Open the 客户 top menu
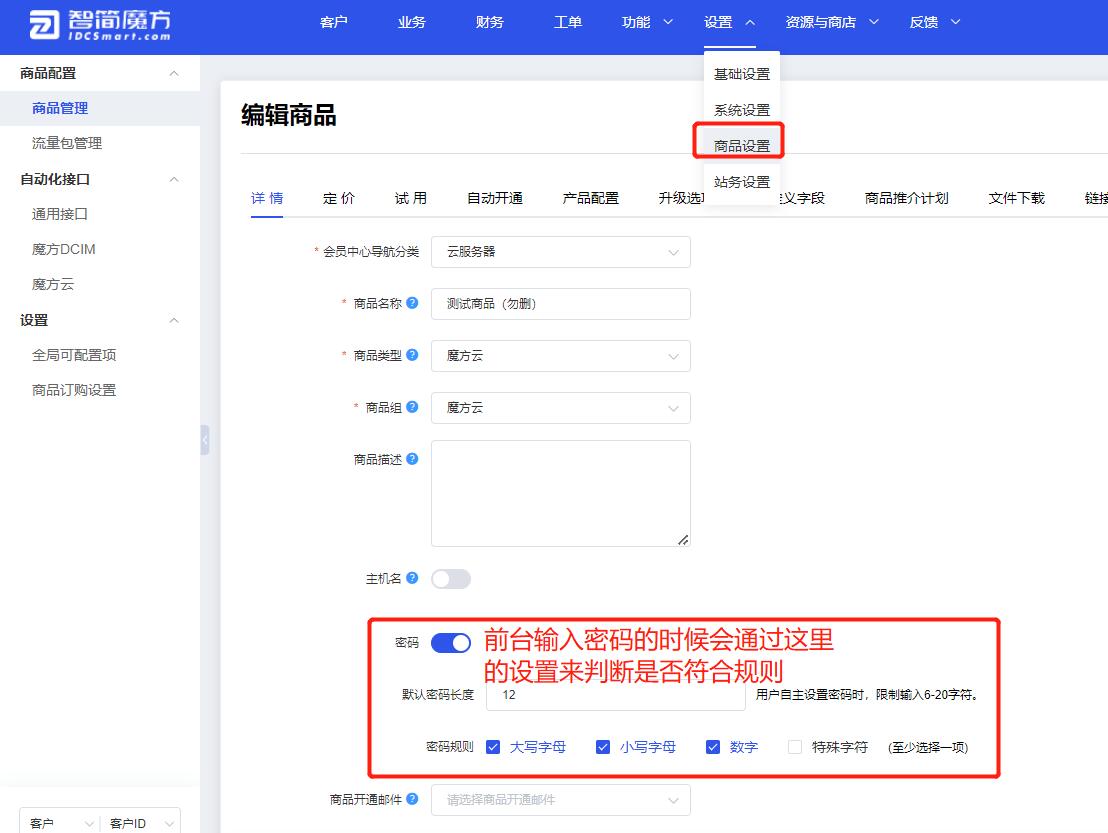 click(334, 23)
